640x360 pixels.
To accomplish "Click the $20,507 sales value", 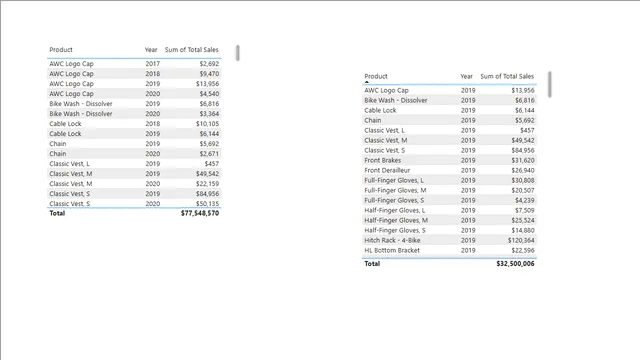I will [523, 190].
